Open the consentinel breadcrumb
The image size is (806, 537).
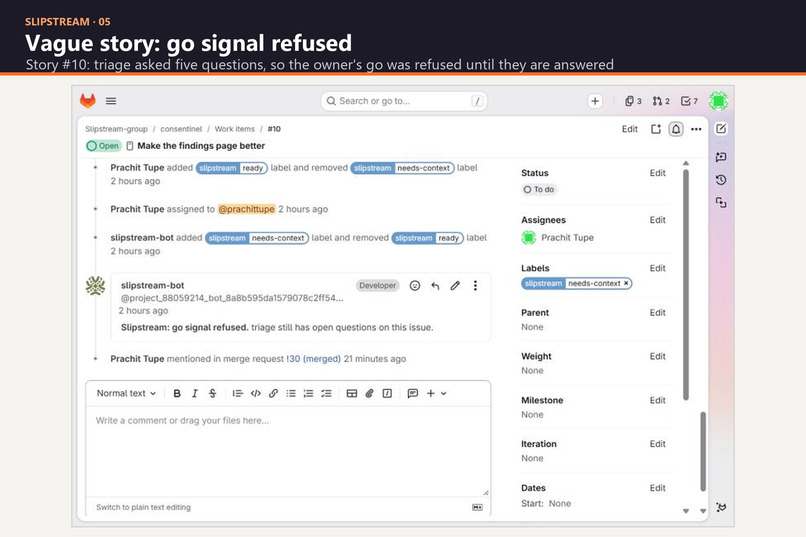pyautogui.click(x=181, y=129)
